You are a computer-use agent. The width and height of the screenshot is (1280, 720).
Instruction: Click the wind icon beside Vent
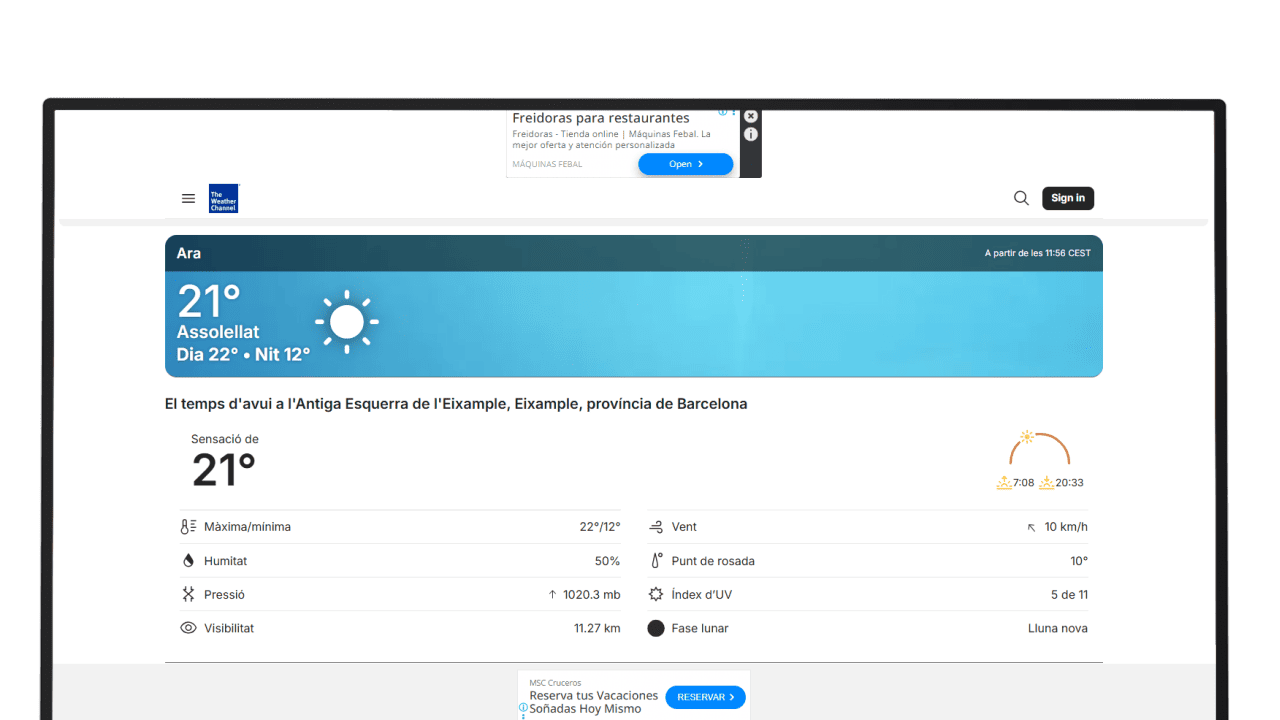(656, 527)
